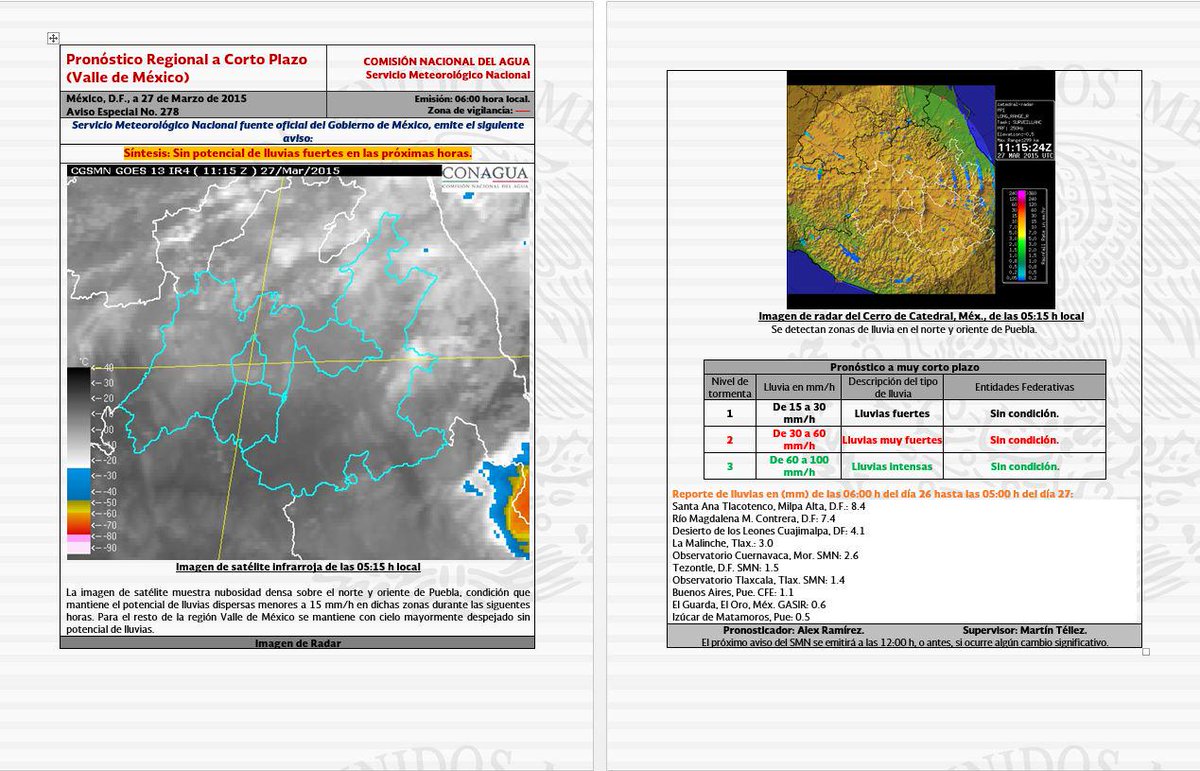The image size is (1200, 771).
Task: Click 'Supervisor: Martín Téllez.'
Action: click(1025, 630)
